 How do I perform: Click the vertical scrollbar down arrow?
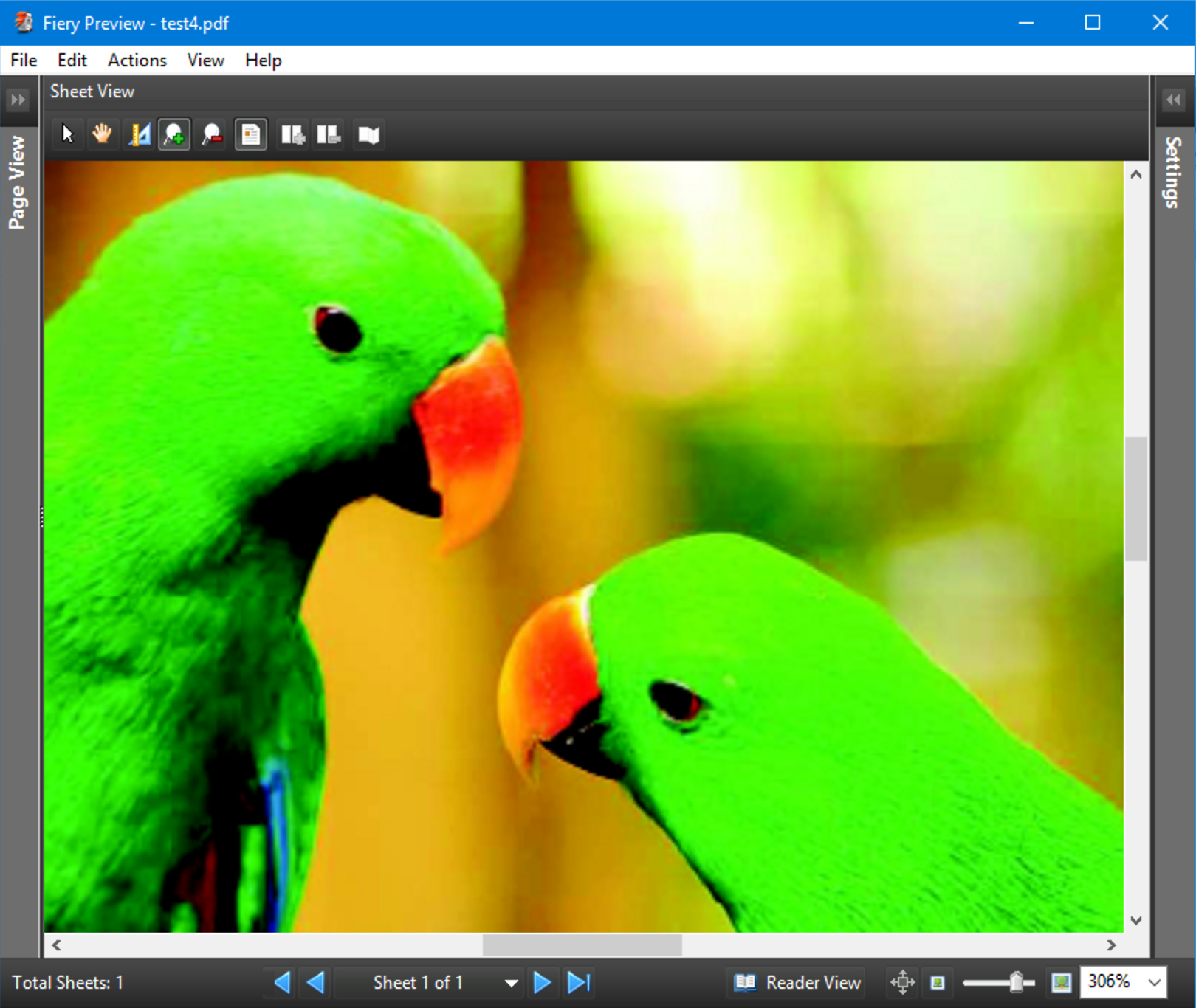(x=1136, y=920)
